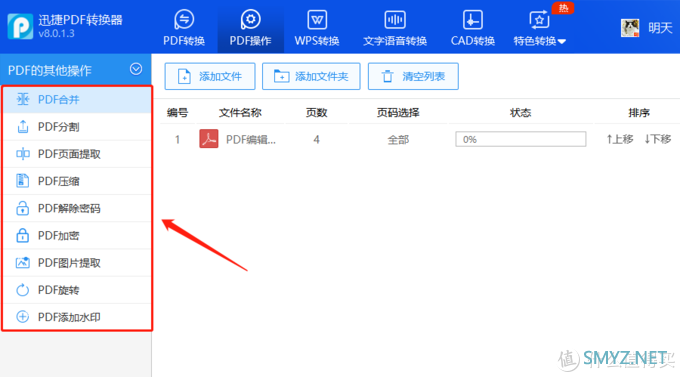The width and height of the screenshot is (680, 377).
Task: Click the PDF merge icon
Action: pos(23,99)
